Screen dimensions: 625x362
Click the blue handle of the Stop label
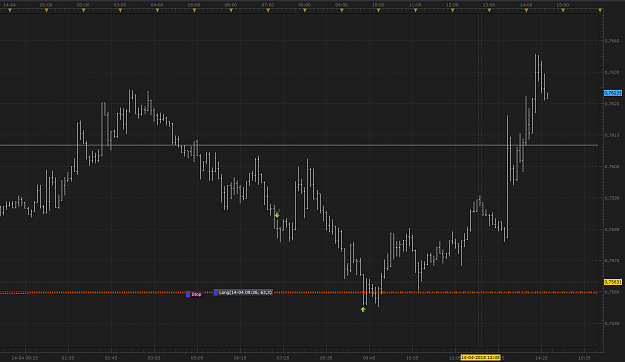(x=188, y=294)
